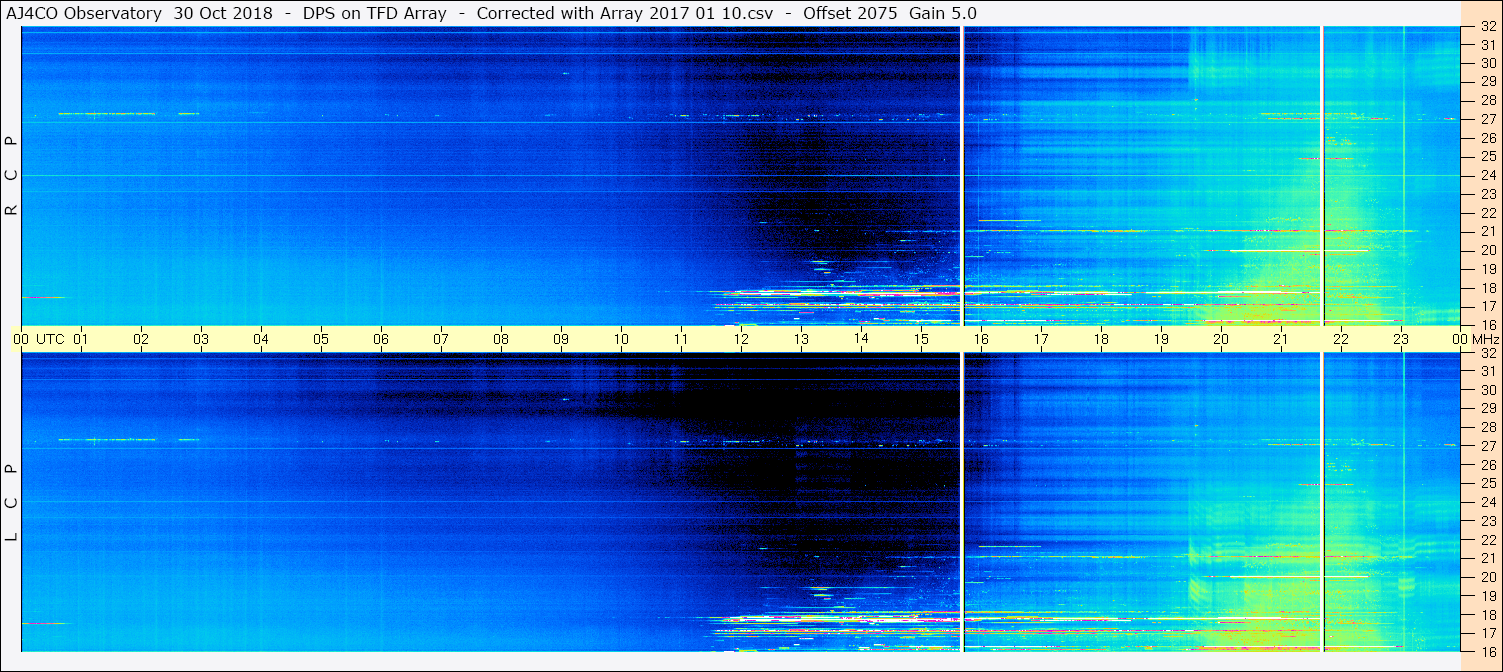Select the 09 hour mark on time axis
Screen dimensions: 1503x672
tap(561, 339)
